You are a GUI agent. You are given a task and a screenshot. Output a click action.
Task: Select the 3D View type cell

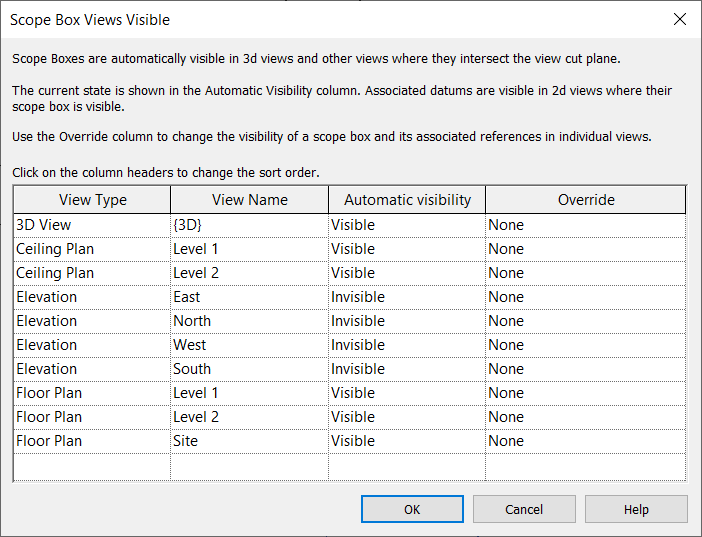(x=92, y=225)
